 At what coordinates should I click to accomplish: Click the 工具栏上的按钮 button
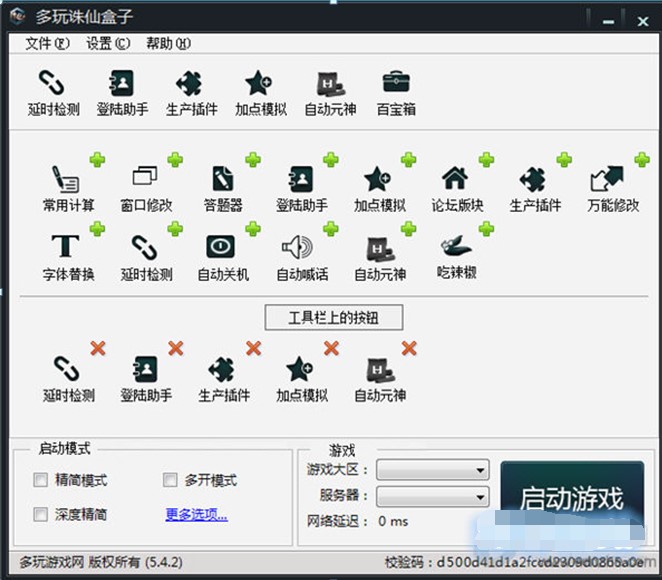(x=334, y=317)
